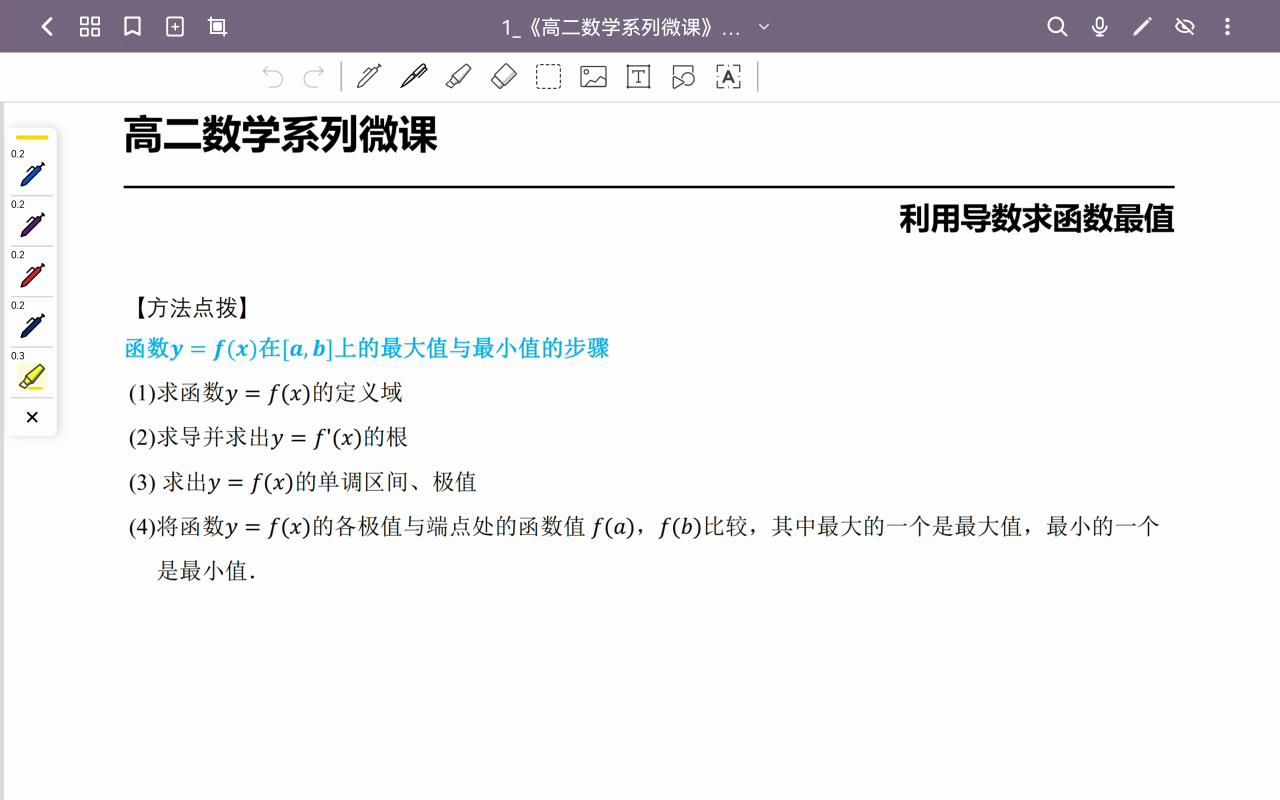The image size is (1280, 800).
Task: Select the yellow highlighter preset in the sidebar
Action: tap(31, 377)
